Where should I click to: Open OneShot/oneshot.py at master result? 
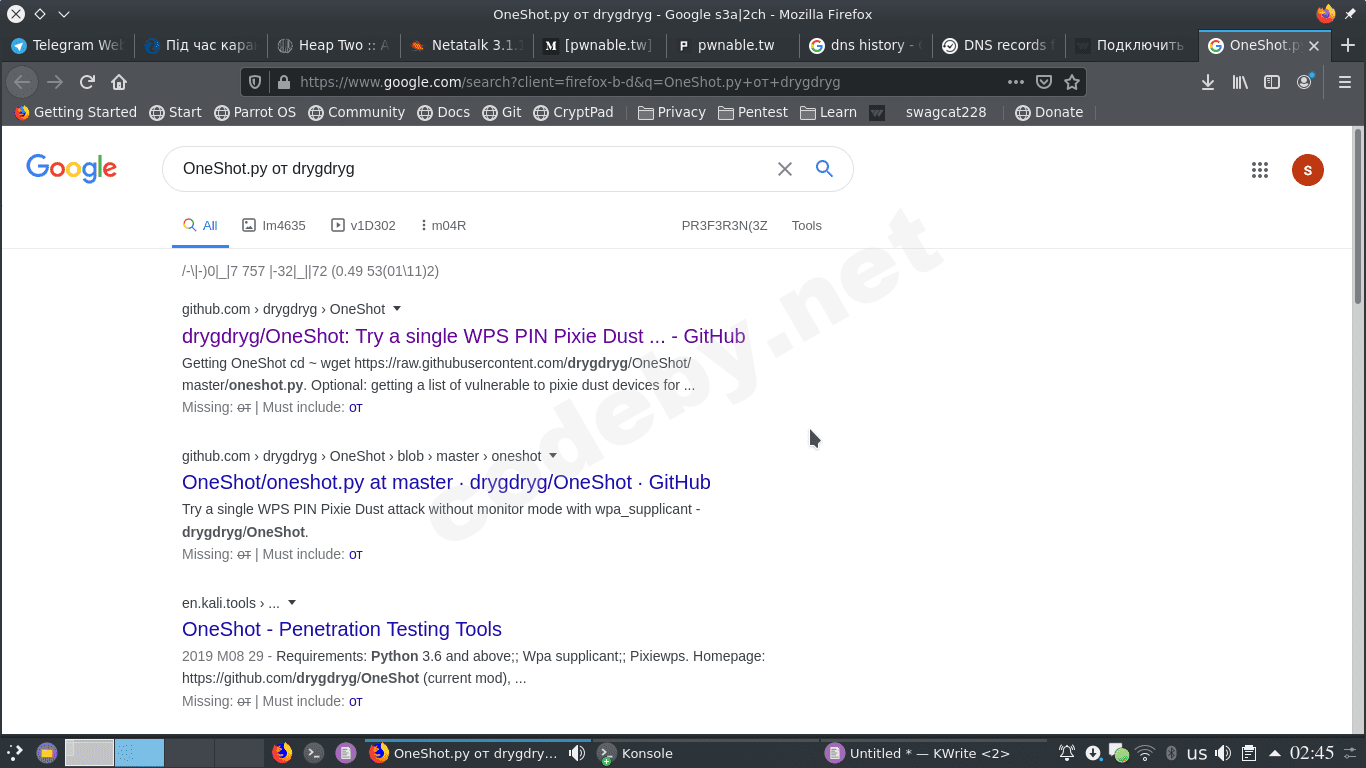pyautogui.click(x=446, y=482)
